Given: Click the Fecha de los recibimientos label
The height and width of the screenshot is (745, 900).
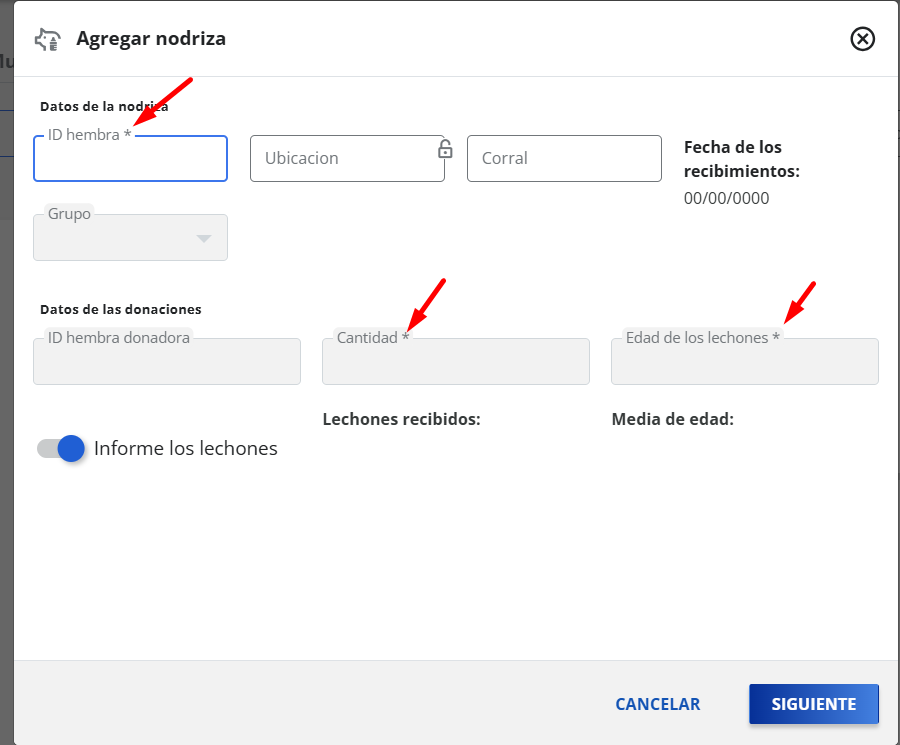Looking at the screenshot, I should tap(742, 159).
